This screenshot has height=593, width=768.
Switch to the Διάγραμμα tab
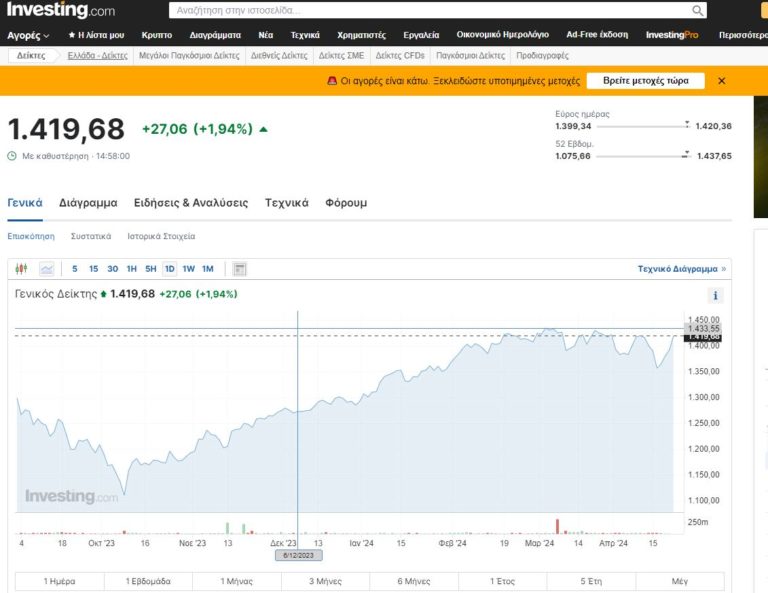(x=88, y=203)
